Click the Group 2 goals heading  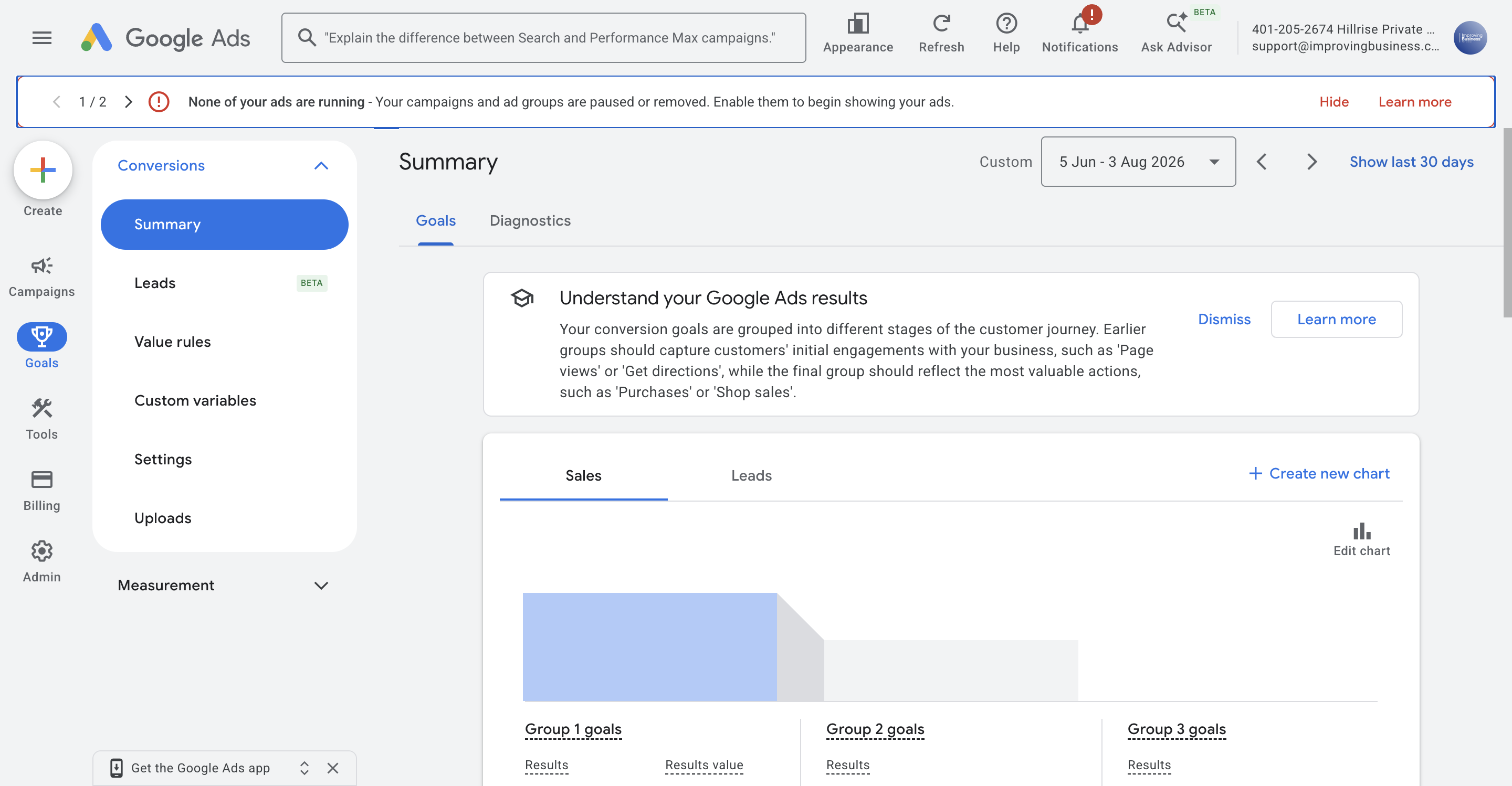[x=875, y=729]
